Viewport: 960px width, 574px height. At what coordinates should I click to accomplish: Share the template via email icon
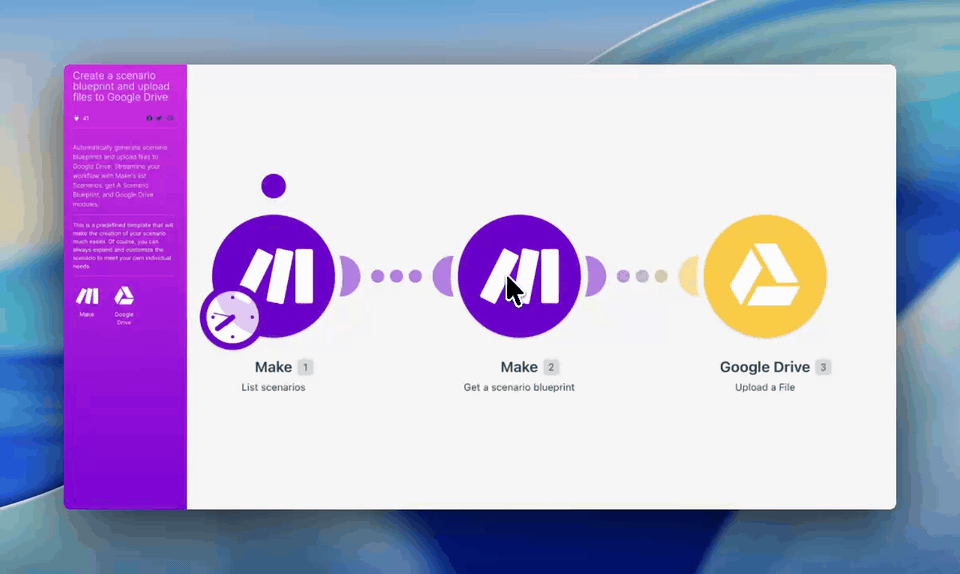(170, 118)
